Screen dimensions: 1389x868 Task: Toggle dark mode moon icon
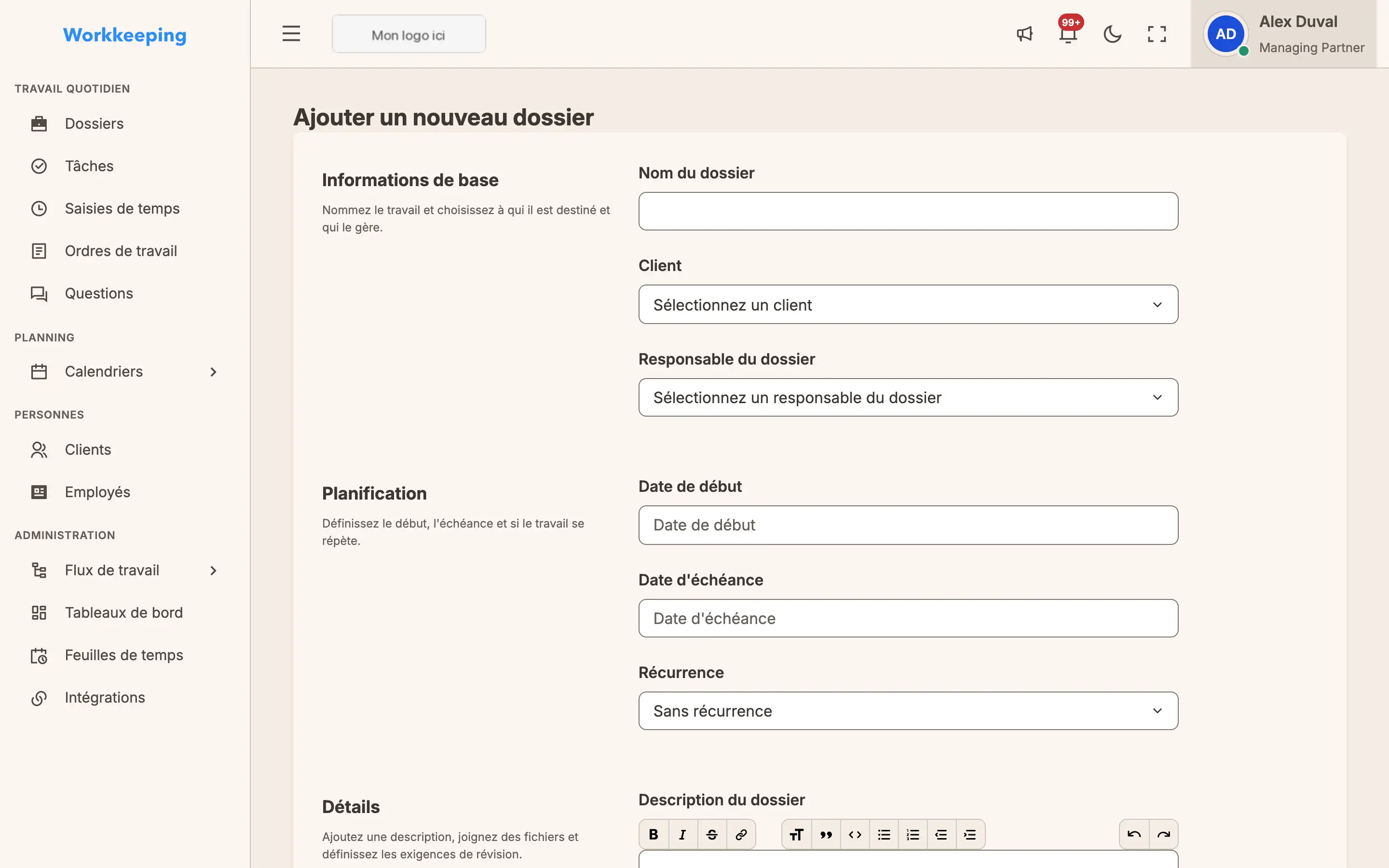tap(1112, 34)
